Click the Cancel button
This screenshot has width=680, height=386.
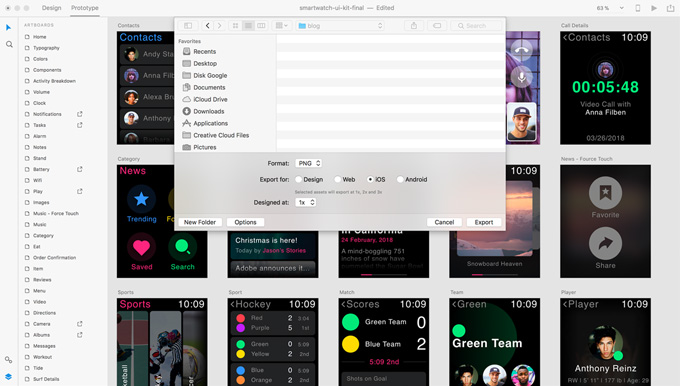click(444, 222)
